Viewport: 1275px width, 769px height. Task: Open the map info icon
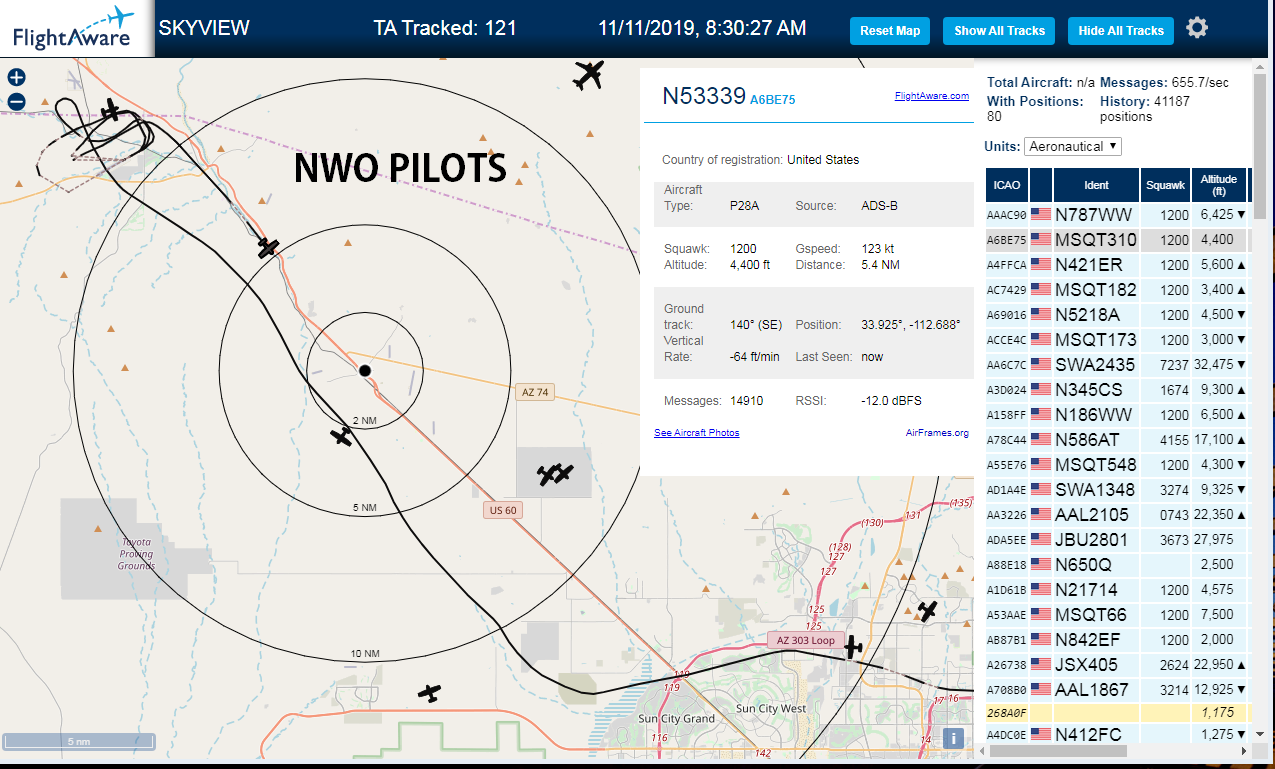click(954, 739)
